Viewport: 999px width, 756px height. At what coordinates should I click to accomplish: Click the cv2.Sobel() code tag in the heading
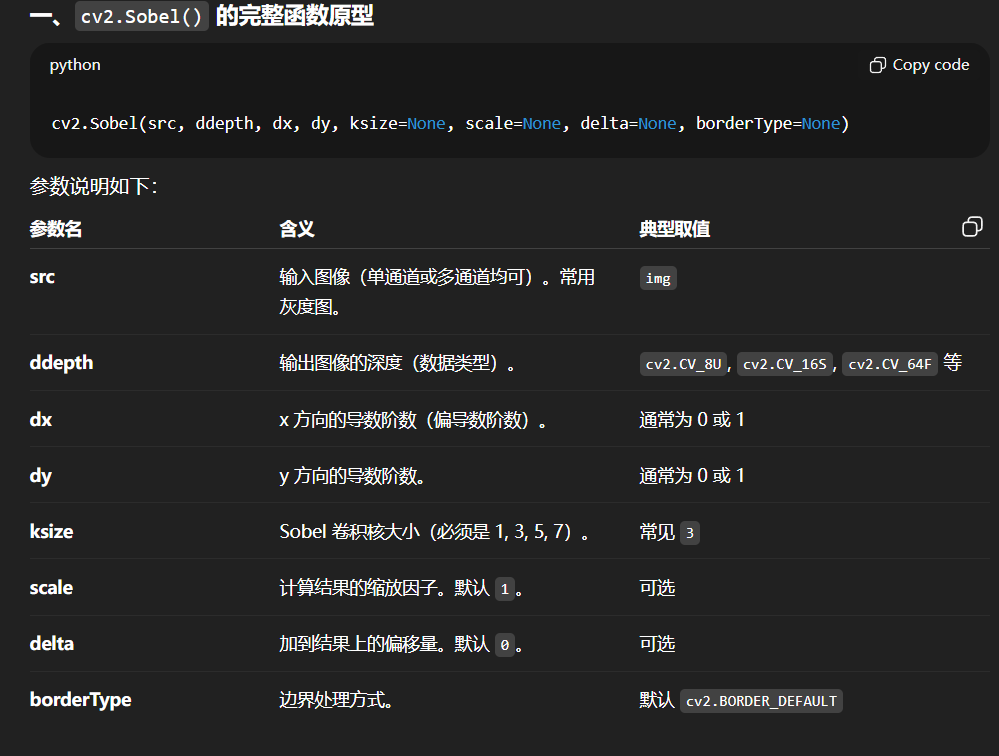pos(142,17)
